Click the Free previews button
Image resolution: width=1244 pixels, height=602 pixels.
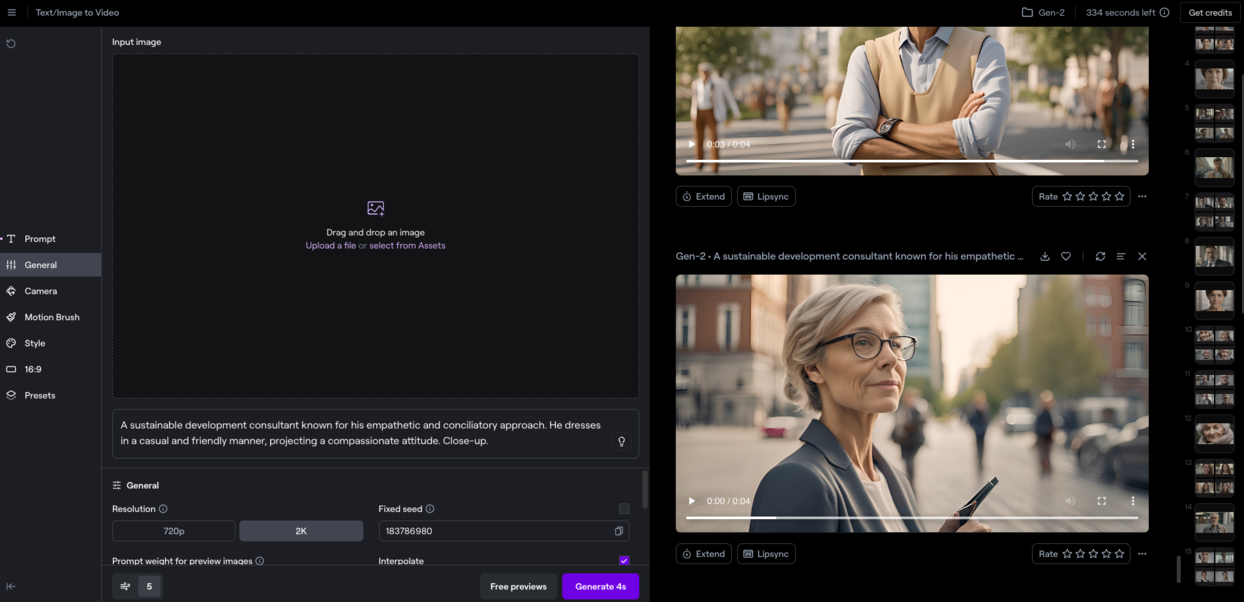pos(518,587)
